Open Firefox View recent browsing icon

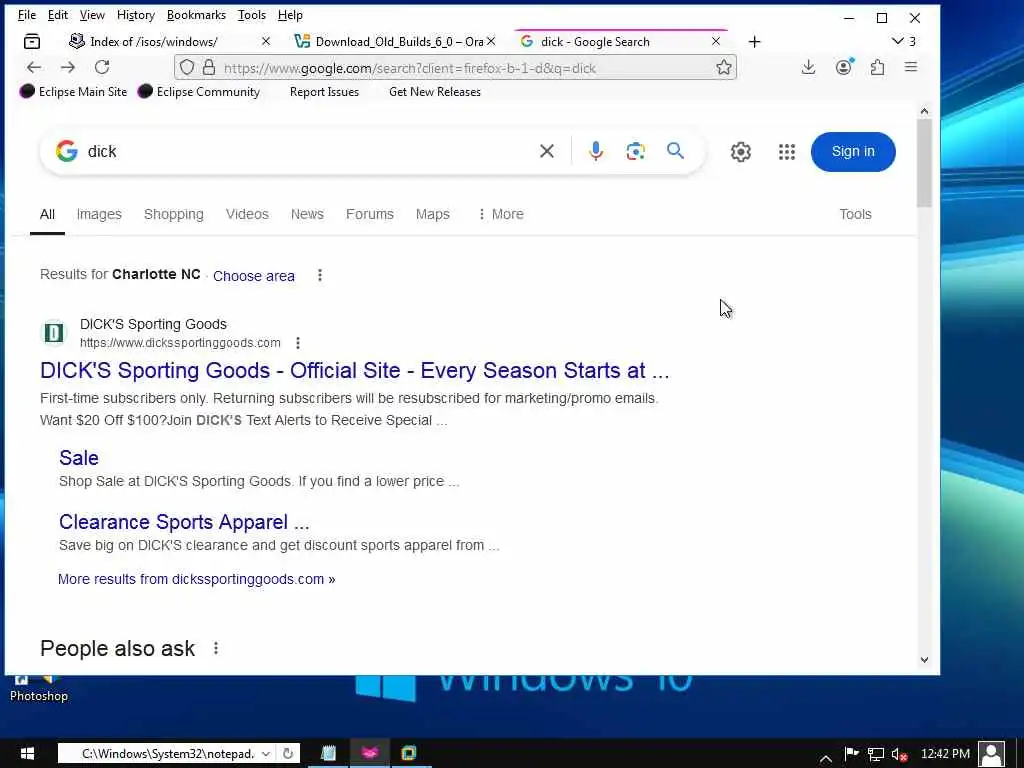click(x=31, y=42)
